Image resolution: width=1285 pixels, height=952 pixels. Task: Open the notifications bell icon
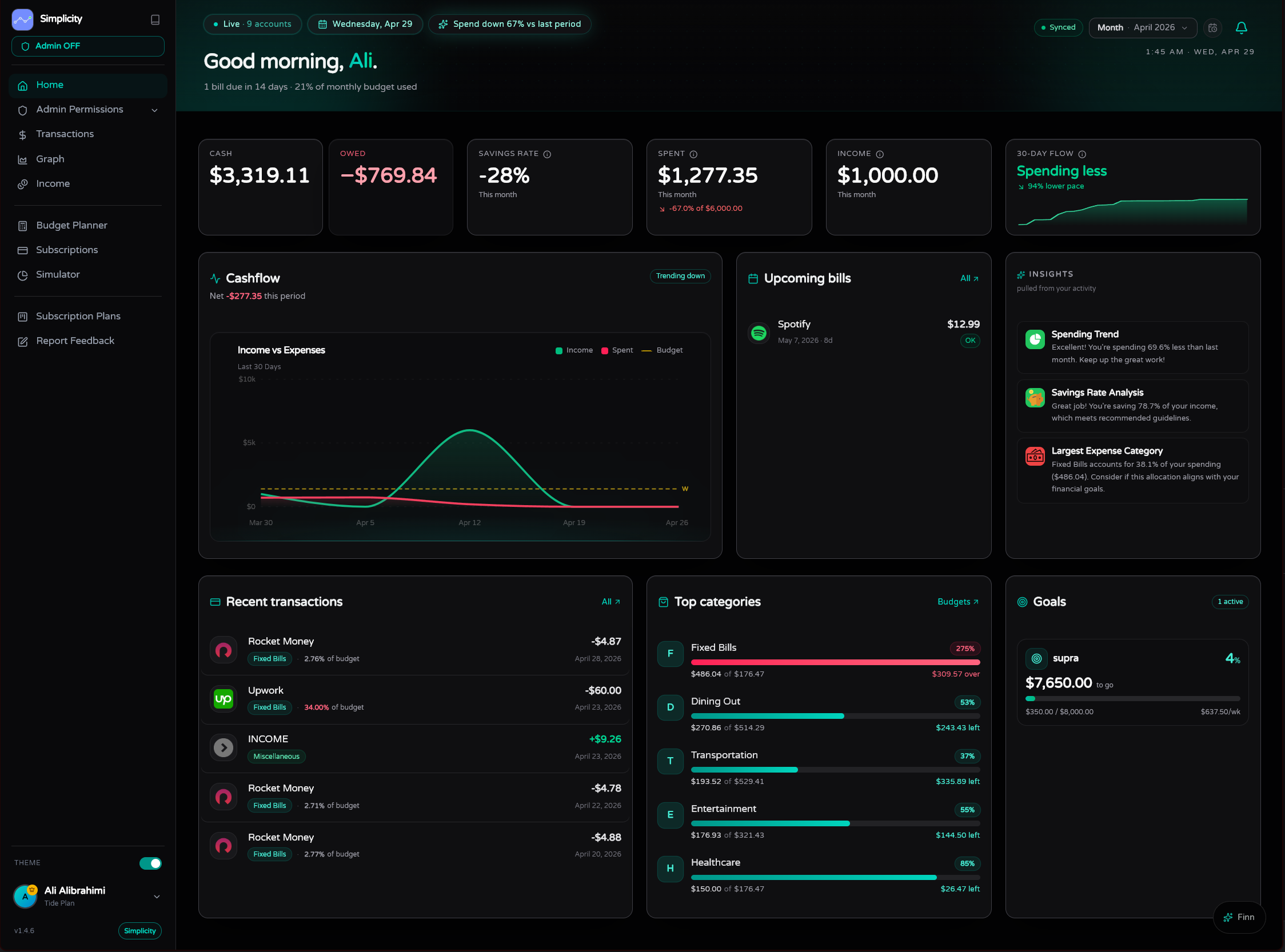1241,27
